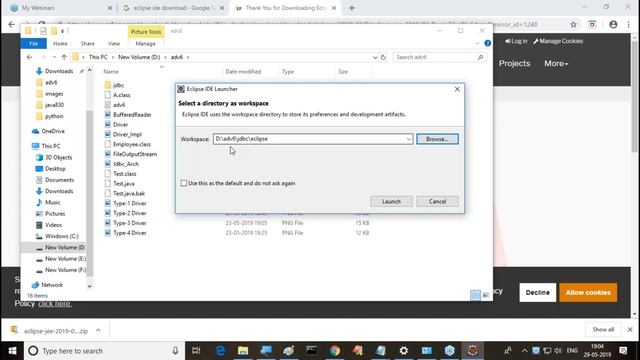The width and height of the screenshot is (640, 360).
Task: Go up one folder level in Explorer
Action: pyautogui.click(x=64, y=57)
